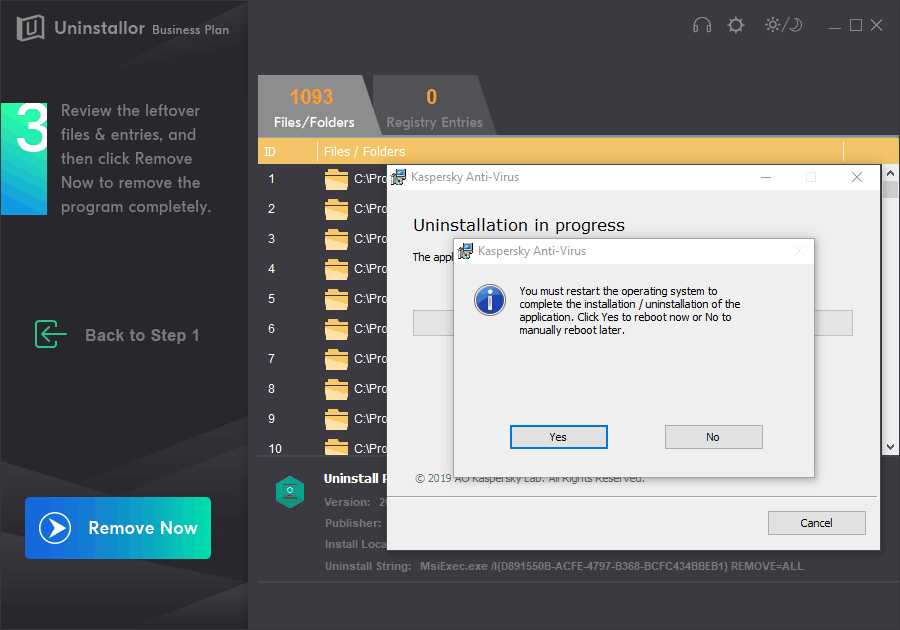Click the folder icon in row 6
This screenshot has width=900, height=630.
tap(336, 329)
